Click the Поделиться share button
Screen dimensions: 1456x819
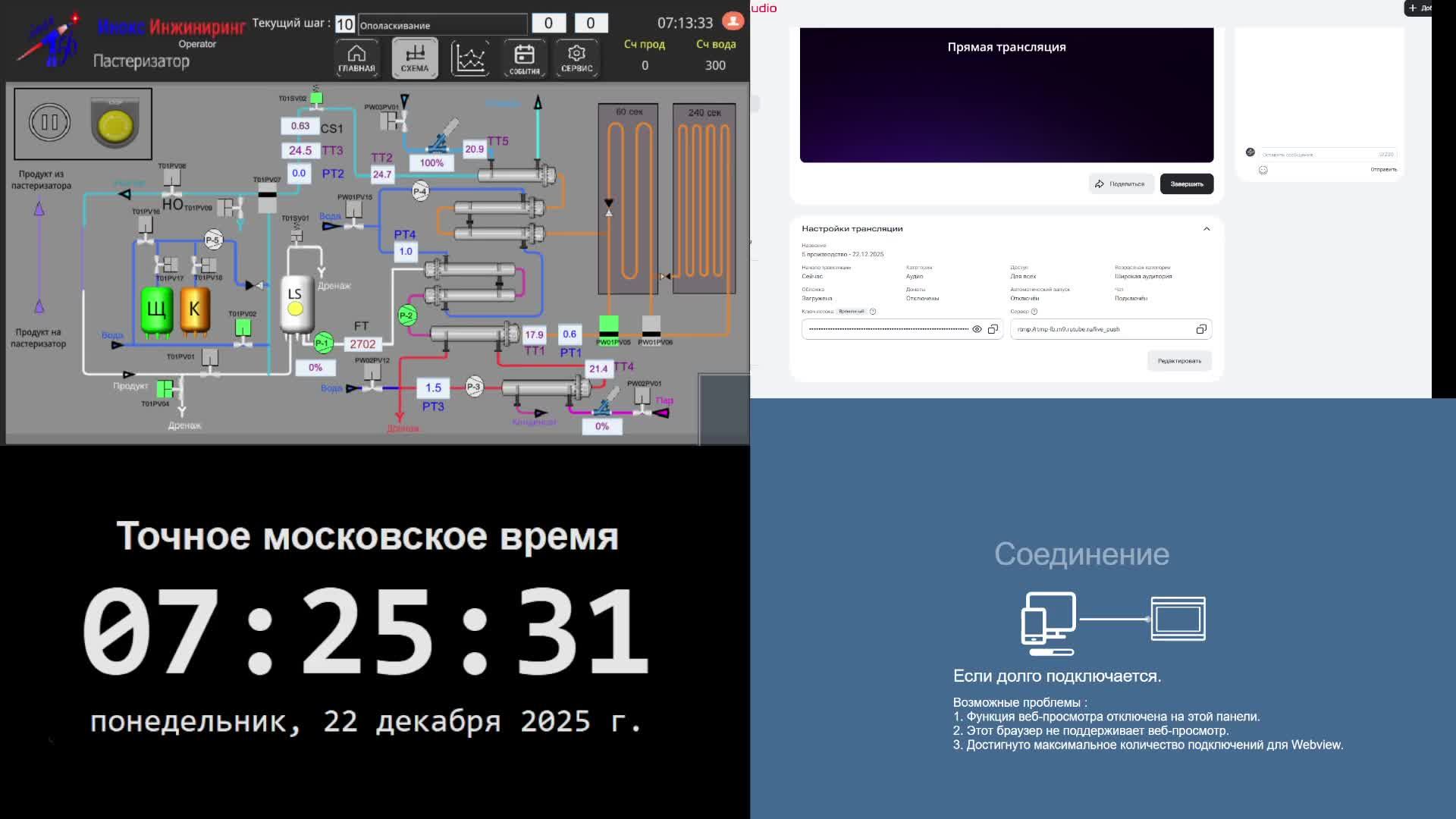pos(1121,184)
